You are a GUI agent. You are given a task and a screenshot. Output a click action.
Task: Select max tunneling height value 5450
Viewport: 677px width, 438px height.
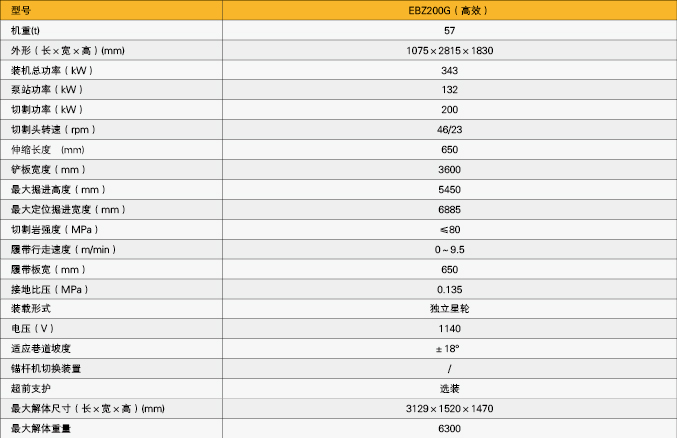click(449, 190)
